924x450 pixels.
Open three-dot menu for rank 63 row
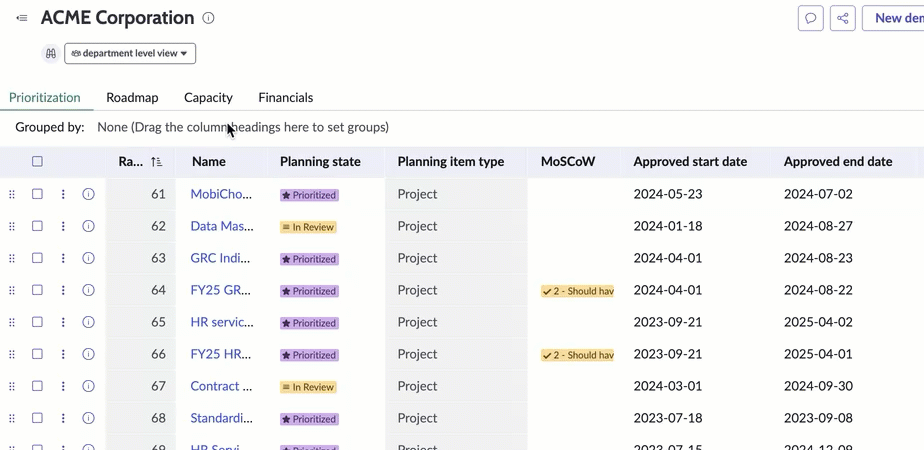click(63, 258)
